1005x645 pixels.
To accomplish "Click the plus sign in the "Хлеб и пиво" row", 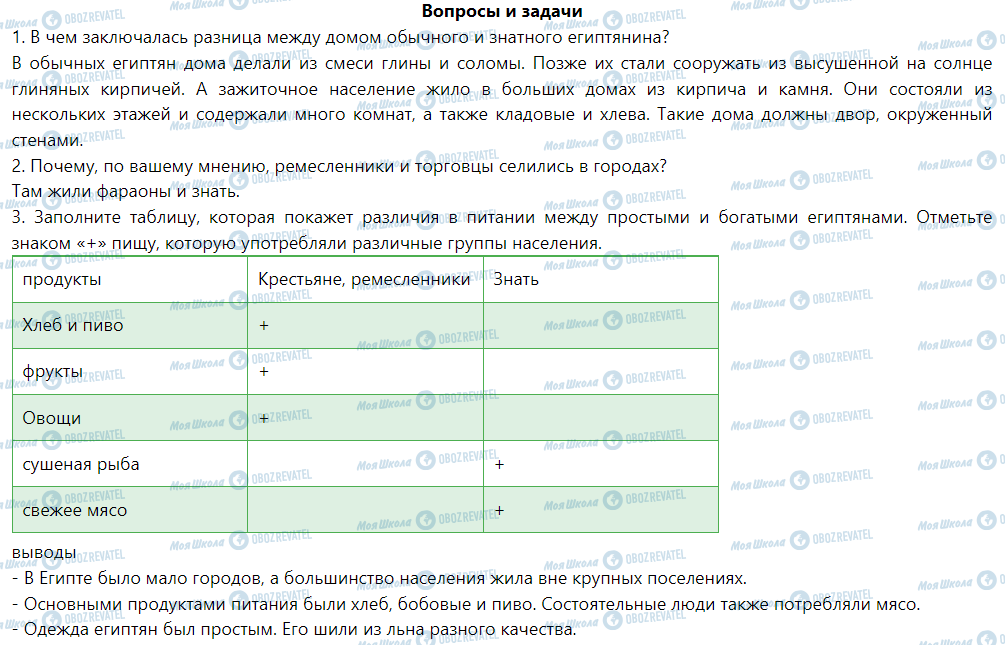I will [263, 326].
